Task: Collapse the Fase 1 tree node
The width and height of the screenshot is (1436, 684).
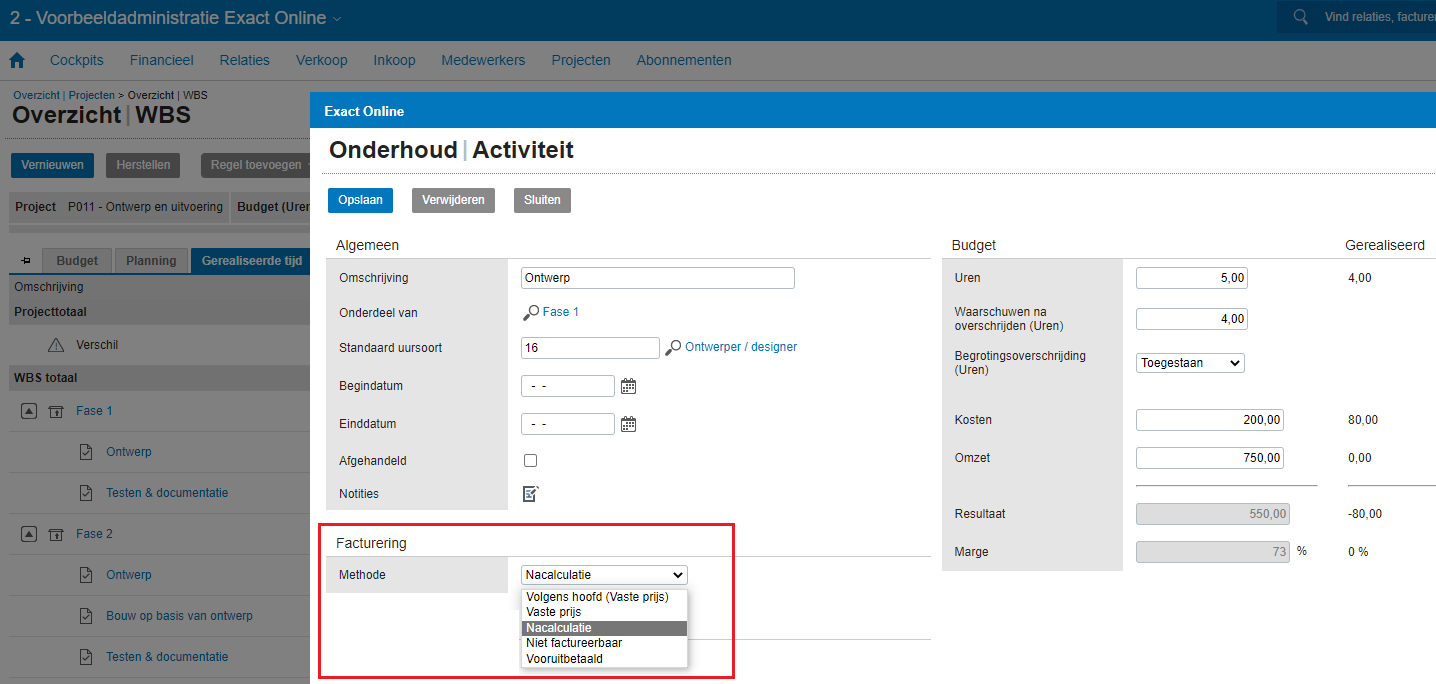Action: [29, 411]
